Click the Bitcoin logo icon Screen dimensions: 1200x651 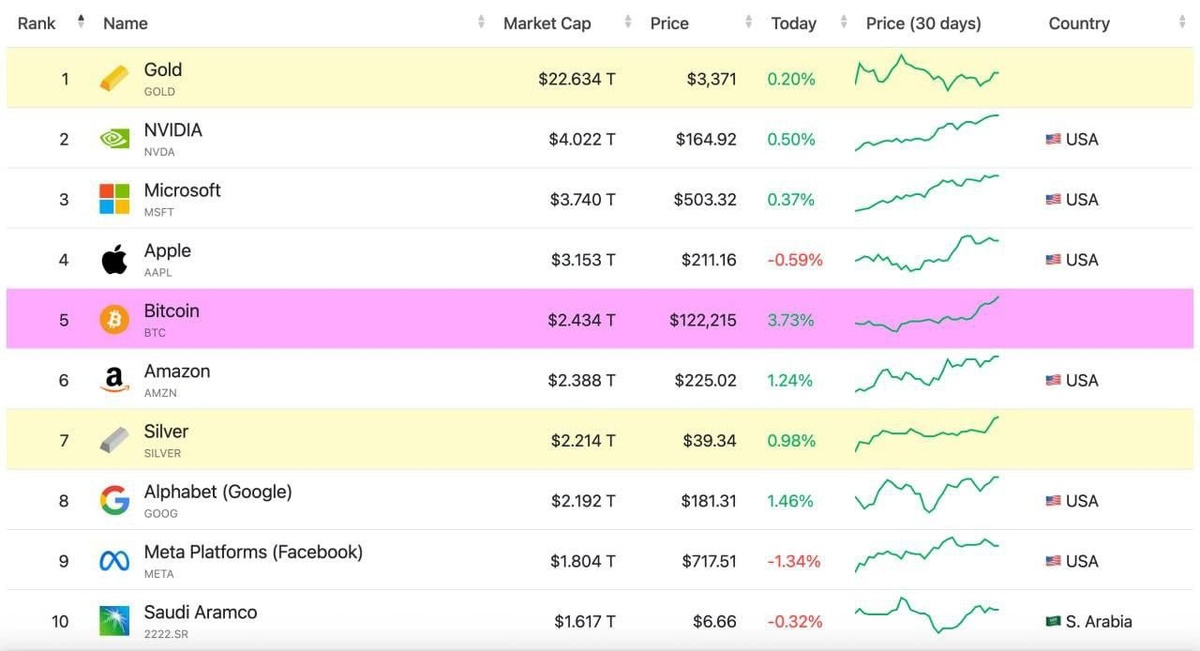pyautogui.click(x=114, y=320)
